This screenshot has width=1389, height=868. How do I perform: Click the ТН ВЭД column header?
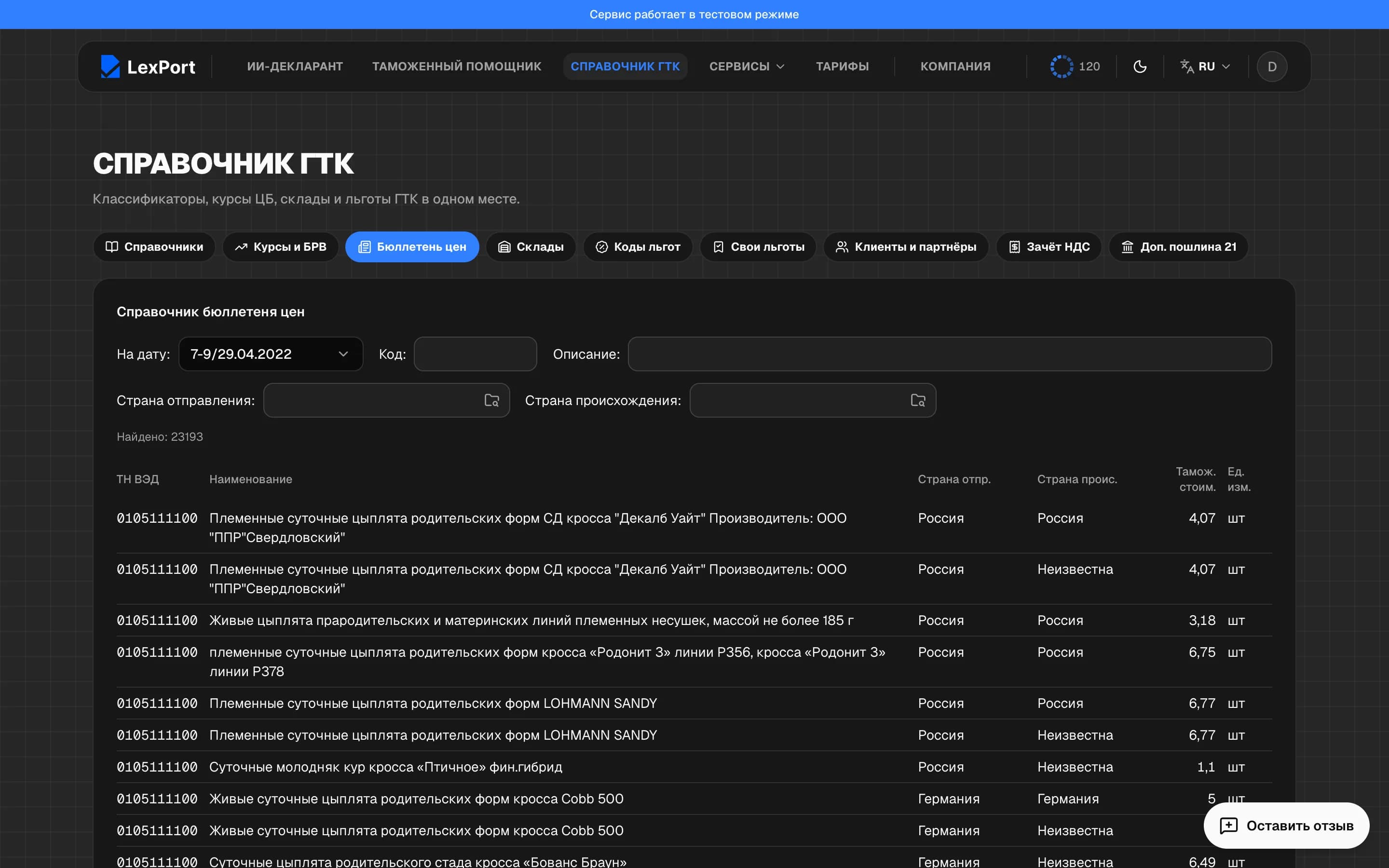click(x=138, y=479)
